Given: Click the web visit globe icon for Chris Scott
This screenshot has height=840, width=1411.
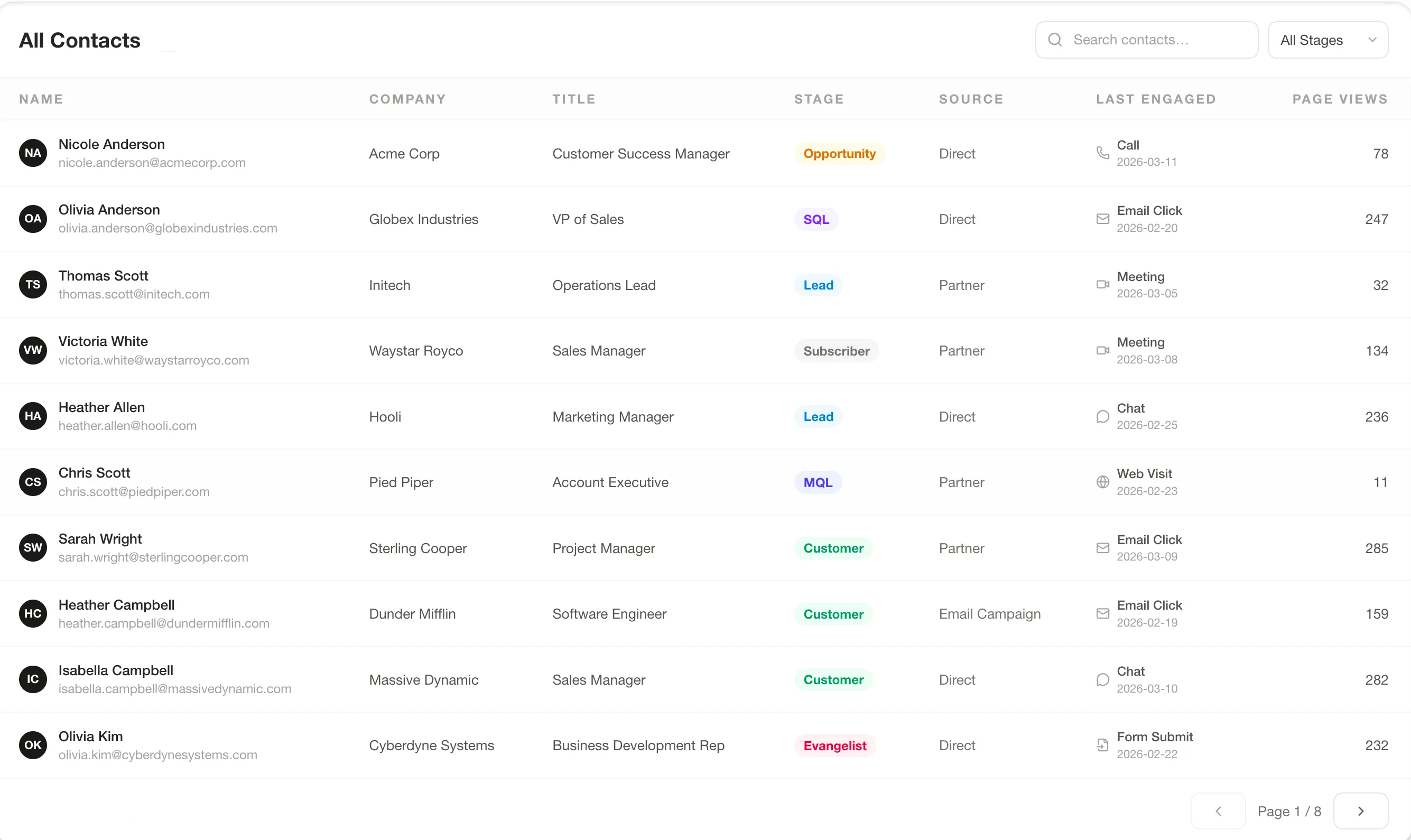Looking at the screenshot, I should (x=1102, y=482).
